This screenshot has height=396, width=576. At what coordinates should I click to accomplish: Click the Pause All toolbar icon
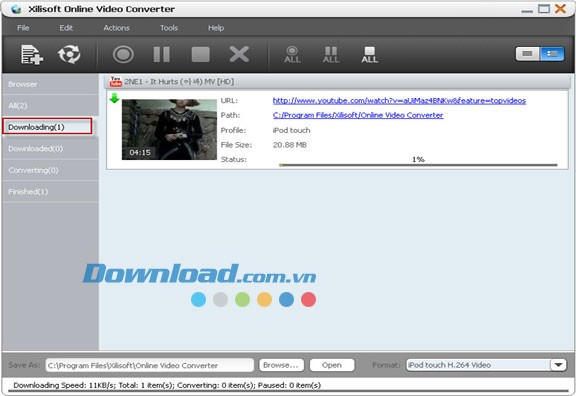pyautogui.click(x=331, y=55)
